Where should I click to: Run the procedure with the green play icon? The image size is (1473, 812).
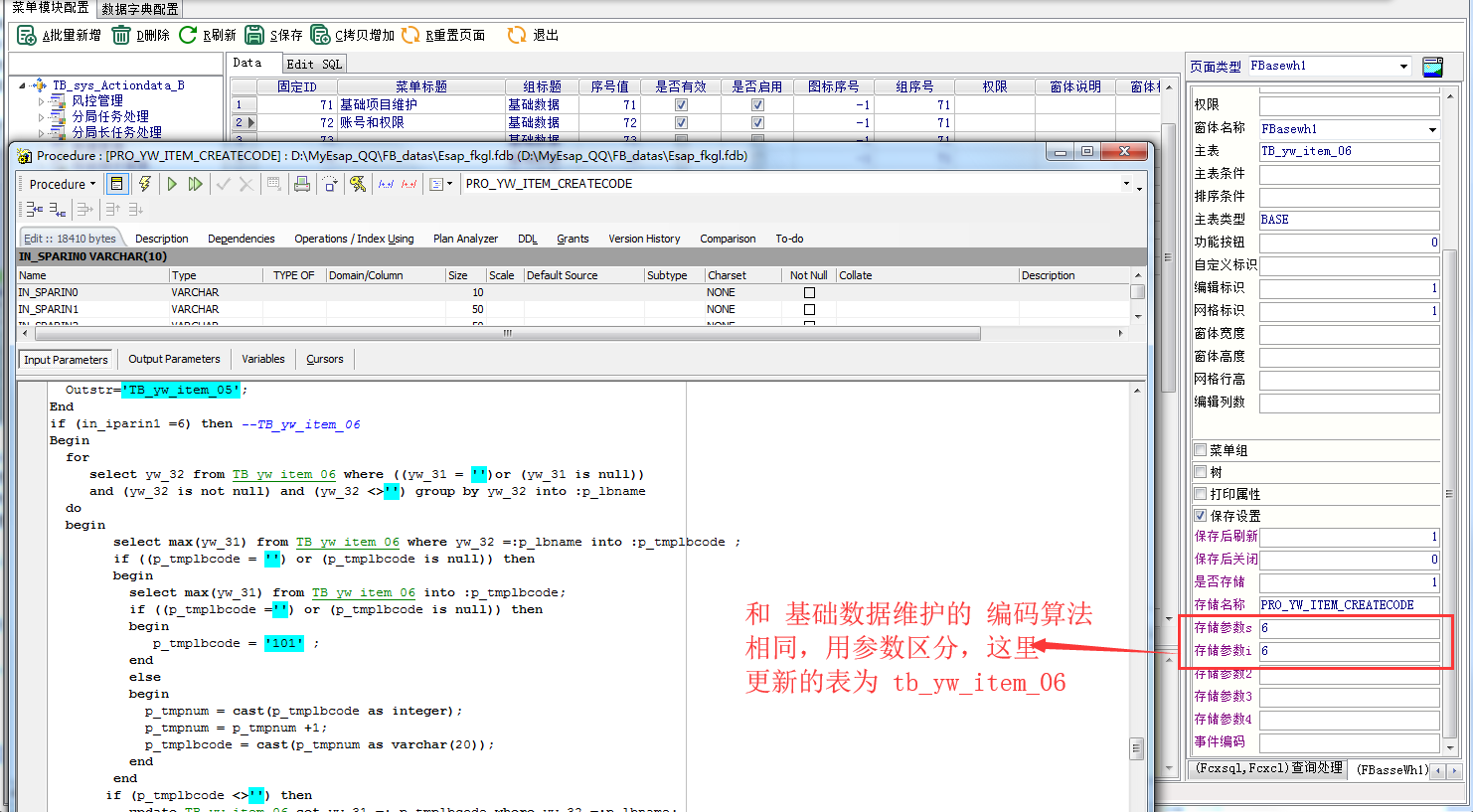point(172,184)
